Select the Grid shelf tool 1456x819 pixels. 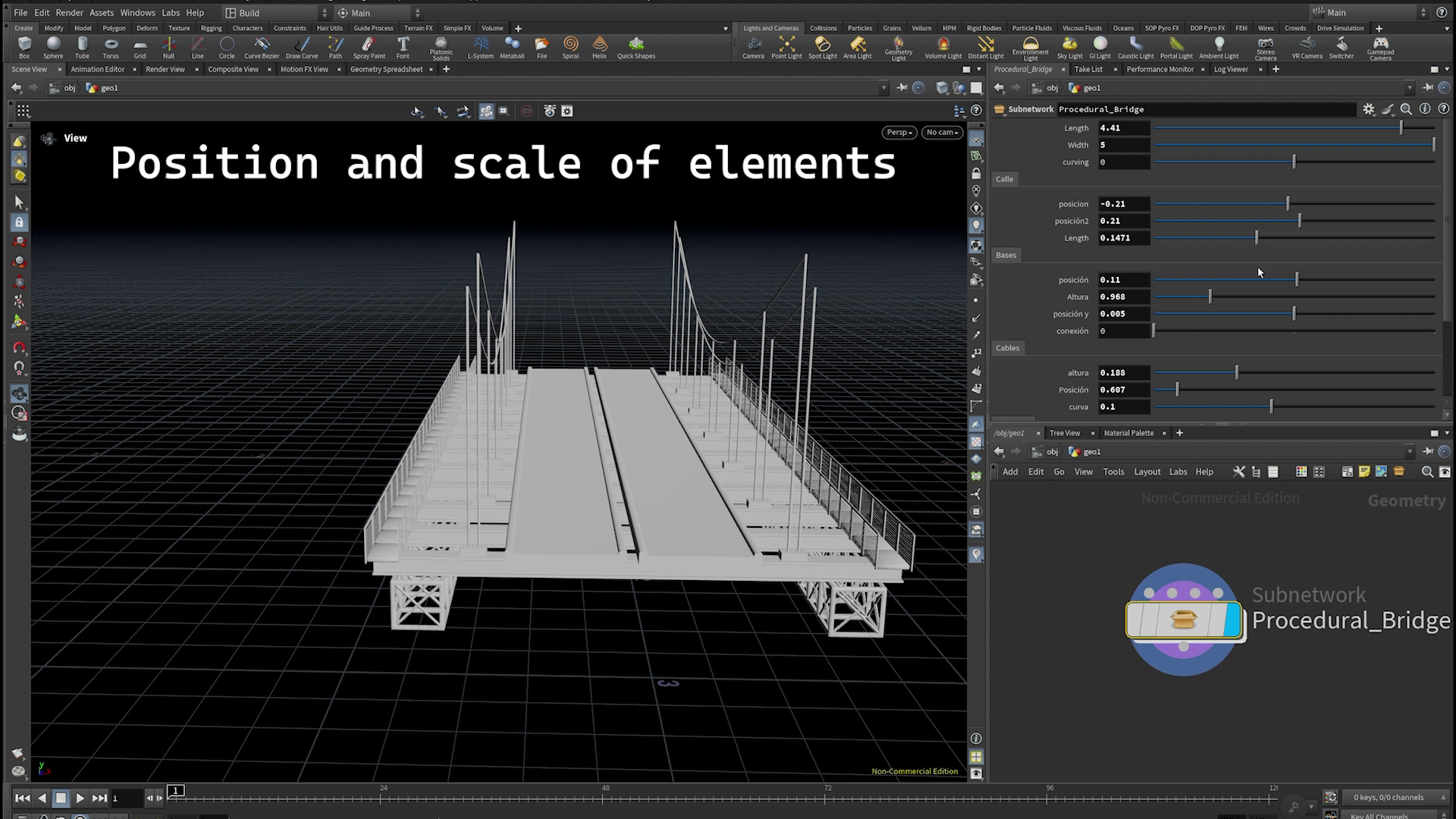pos(140,47)
